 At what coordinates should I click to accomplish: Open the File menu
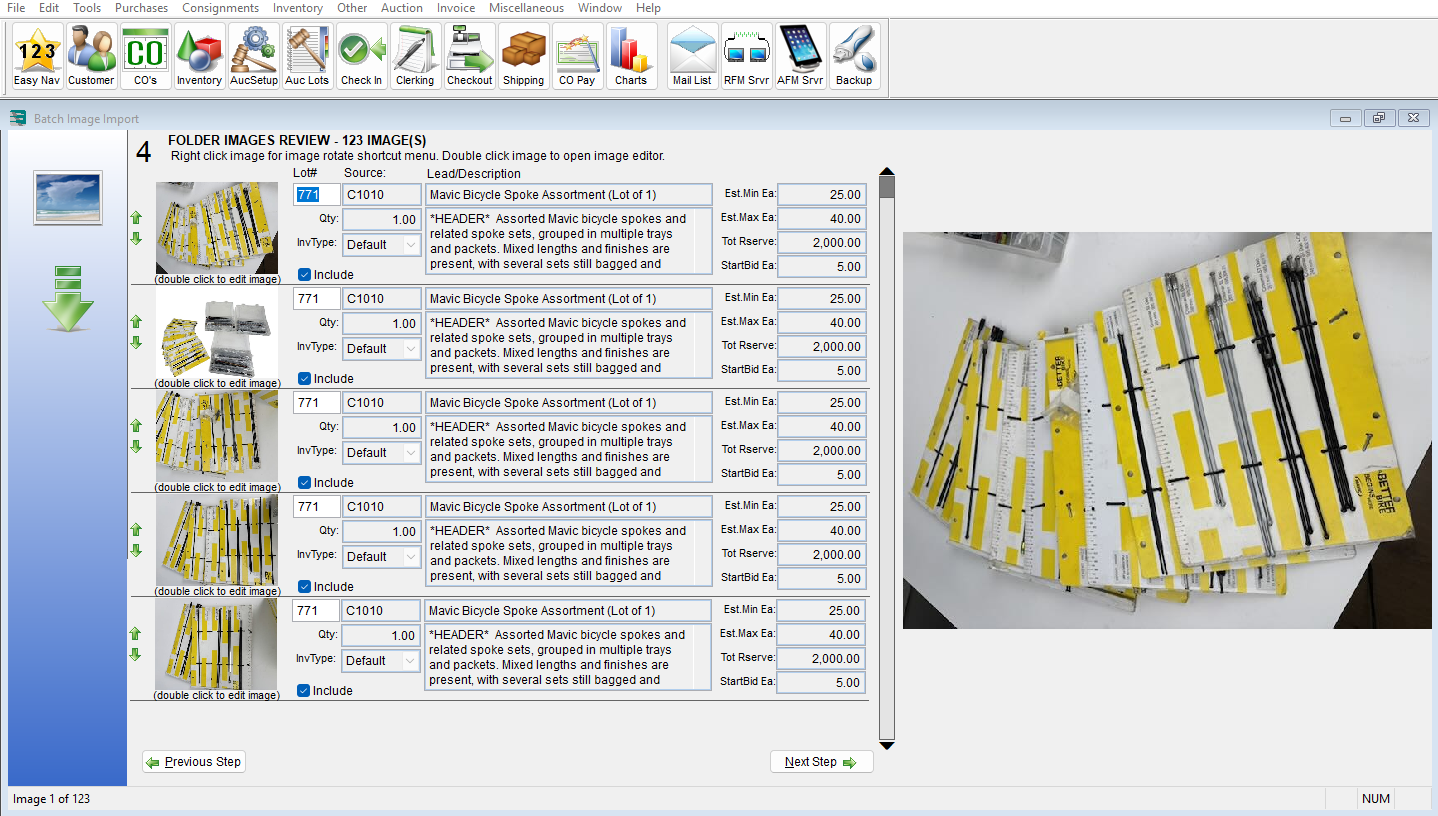pyautogui.click(x=16, y=8)
